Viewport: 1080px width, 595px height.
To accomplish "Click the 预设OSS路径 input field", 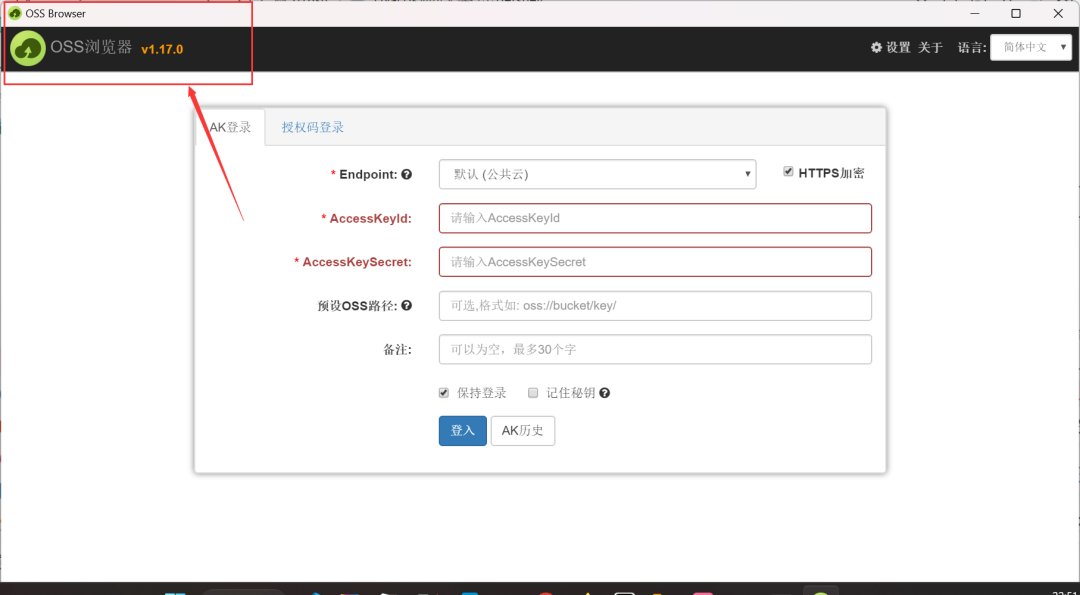I will (655, 306).
